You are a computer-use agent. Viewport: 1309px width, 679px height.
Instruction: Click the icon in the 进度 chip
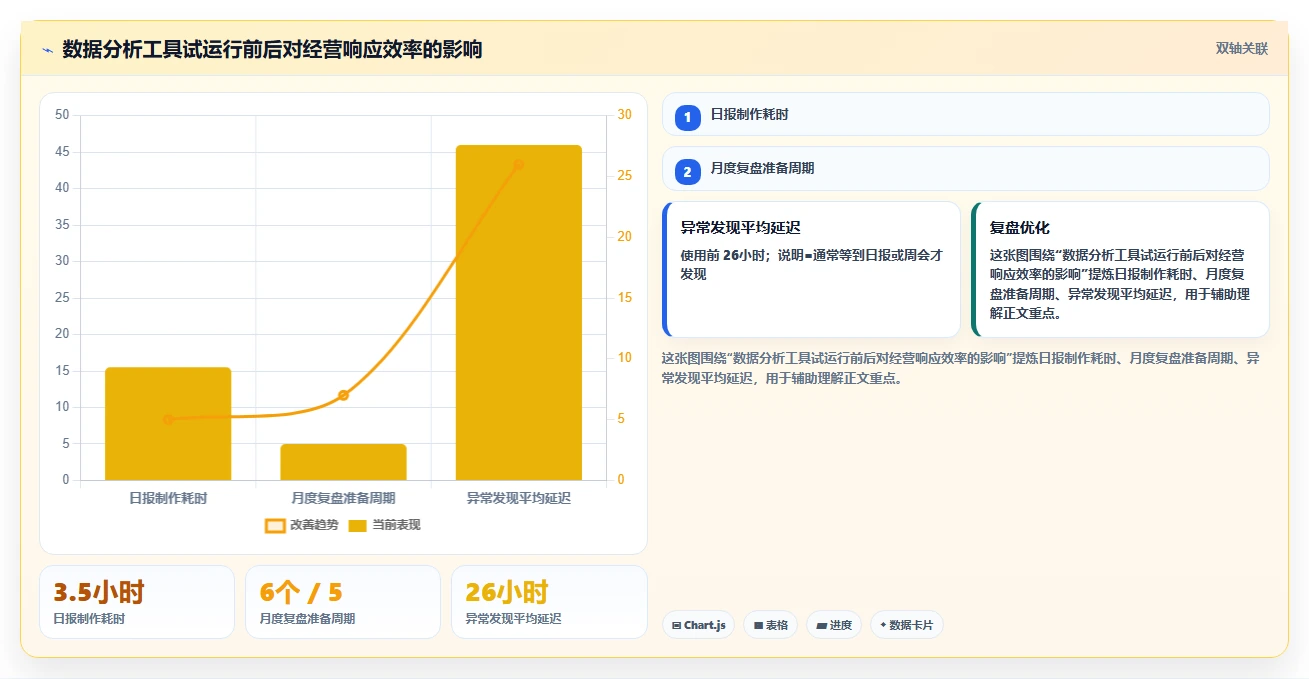click(x=821, y=625)
